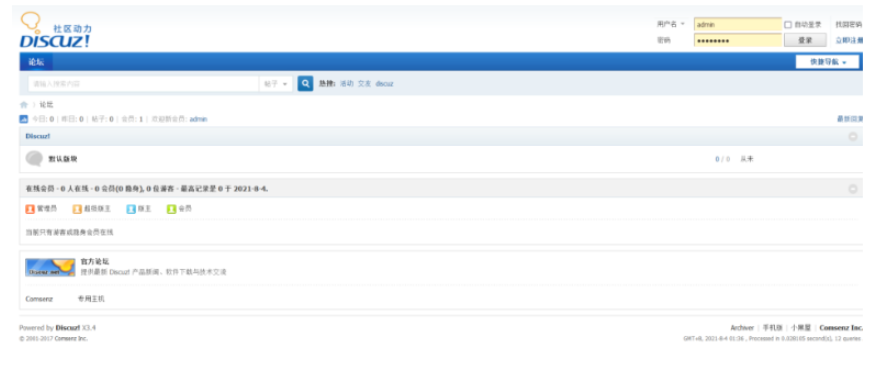Screen dimensions: 884x383
Task: Expand the username login type dropdown
Action: 671,24
